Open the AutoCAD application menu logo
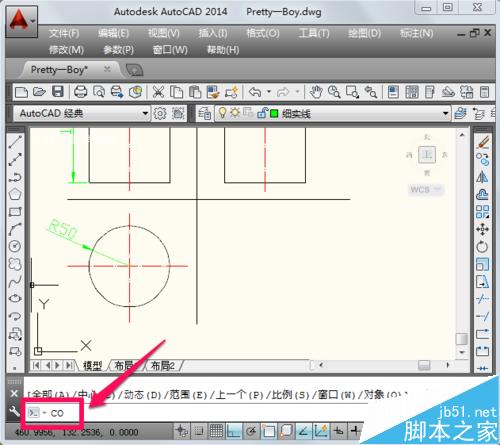Image resolution: width=500 pixels, height=445 pixels. (x=21, y=21)
